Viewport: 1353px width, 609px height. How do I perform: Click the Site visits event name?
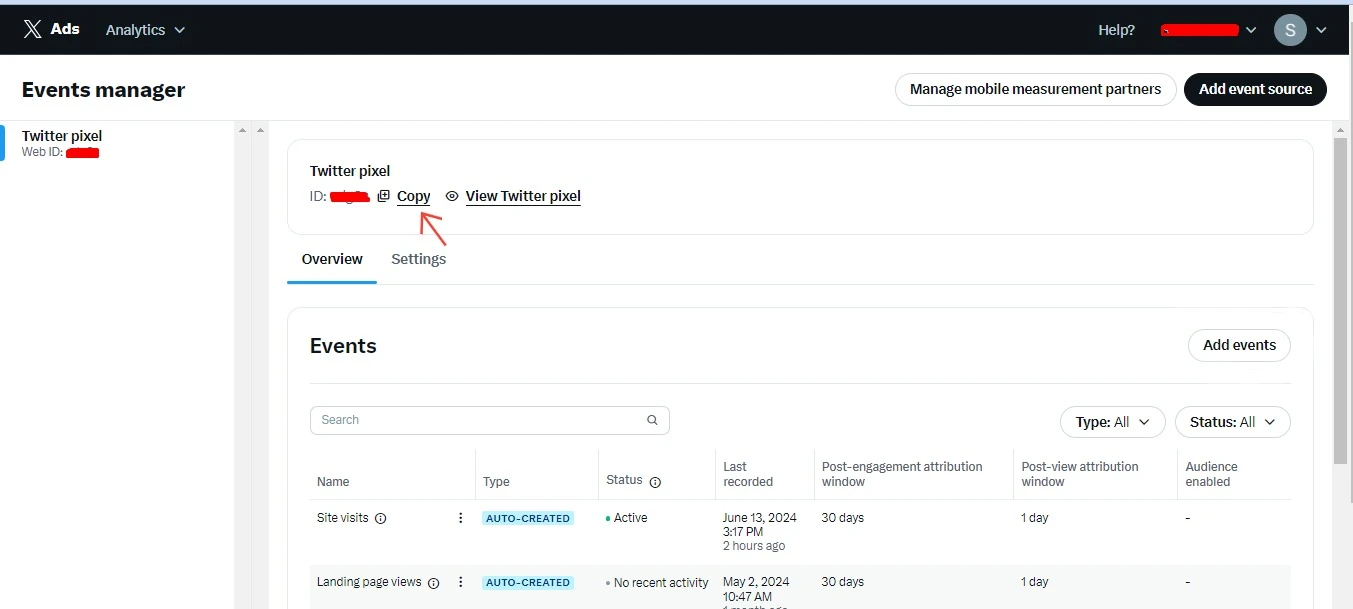342,518
